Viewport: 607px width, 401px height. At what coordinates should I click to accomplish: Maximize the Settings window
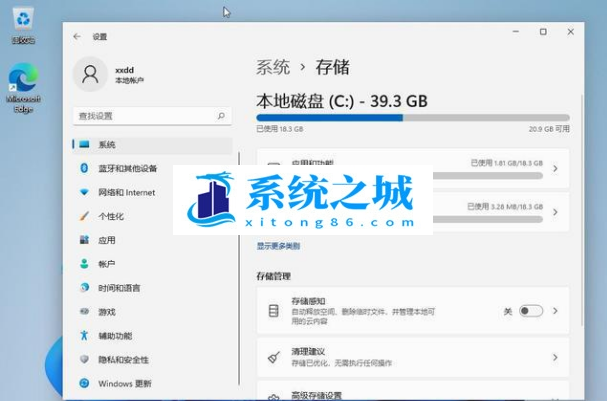543,32
